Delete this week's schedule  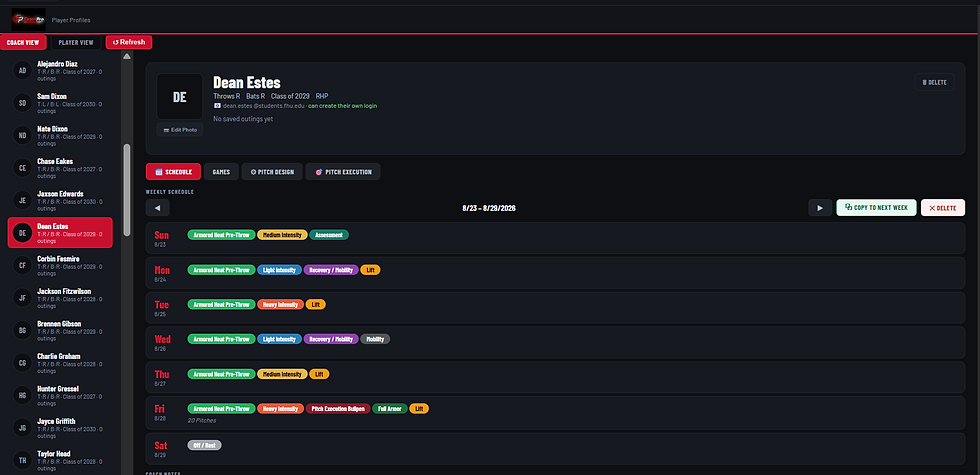pos(942,208)
